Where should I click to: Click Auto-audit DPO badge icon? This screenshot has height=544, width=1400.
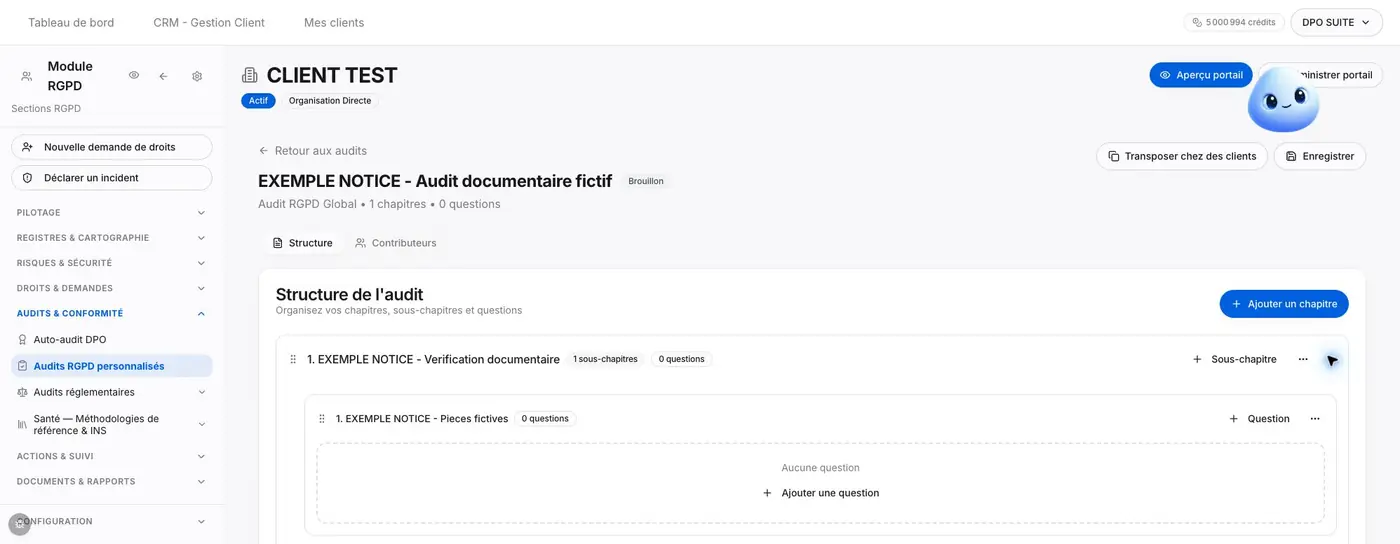23,340
